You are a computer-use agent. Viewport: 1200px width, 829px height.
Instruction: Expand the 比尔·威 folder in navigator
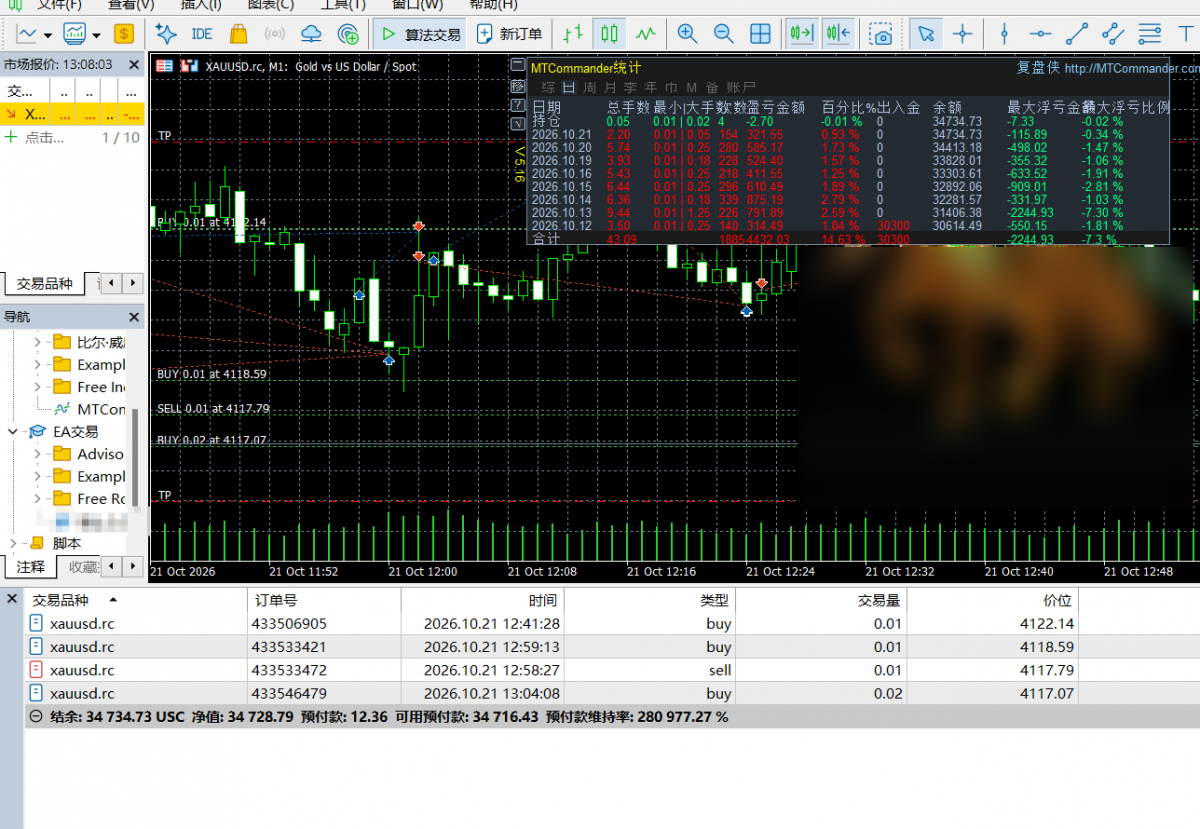38,342
